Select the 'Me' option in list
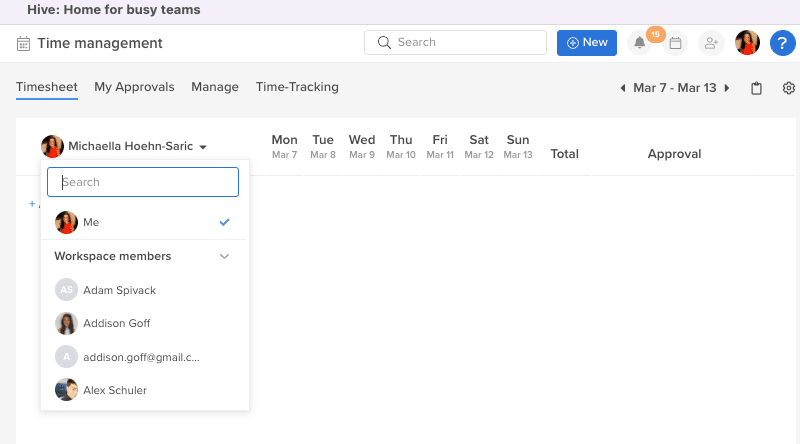 (144, 222)
